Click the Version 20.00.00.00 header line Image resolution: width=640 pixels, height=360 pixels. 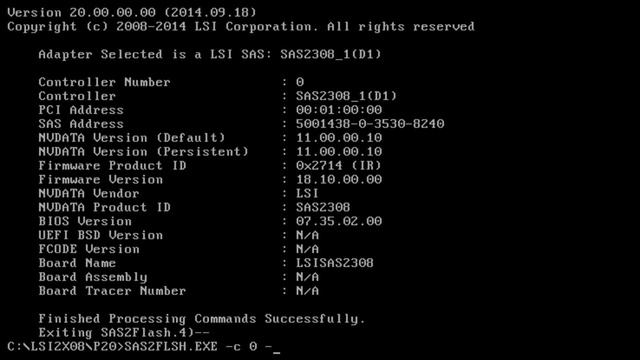(x=132, y=12)
